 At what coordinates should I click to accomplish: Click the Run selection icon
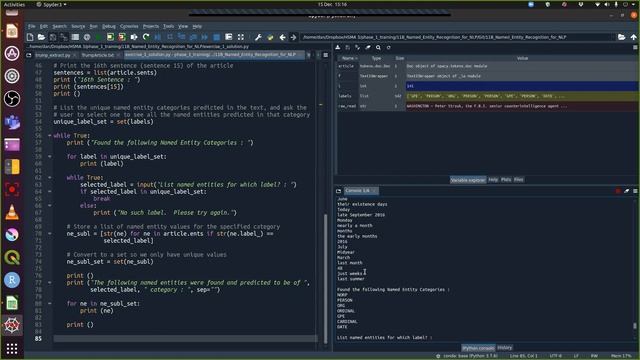pyautogui.click(x=134, y=37)
